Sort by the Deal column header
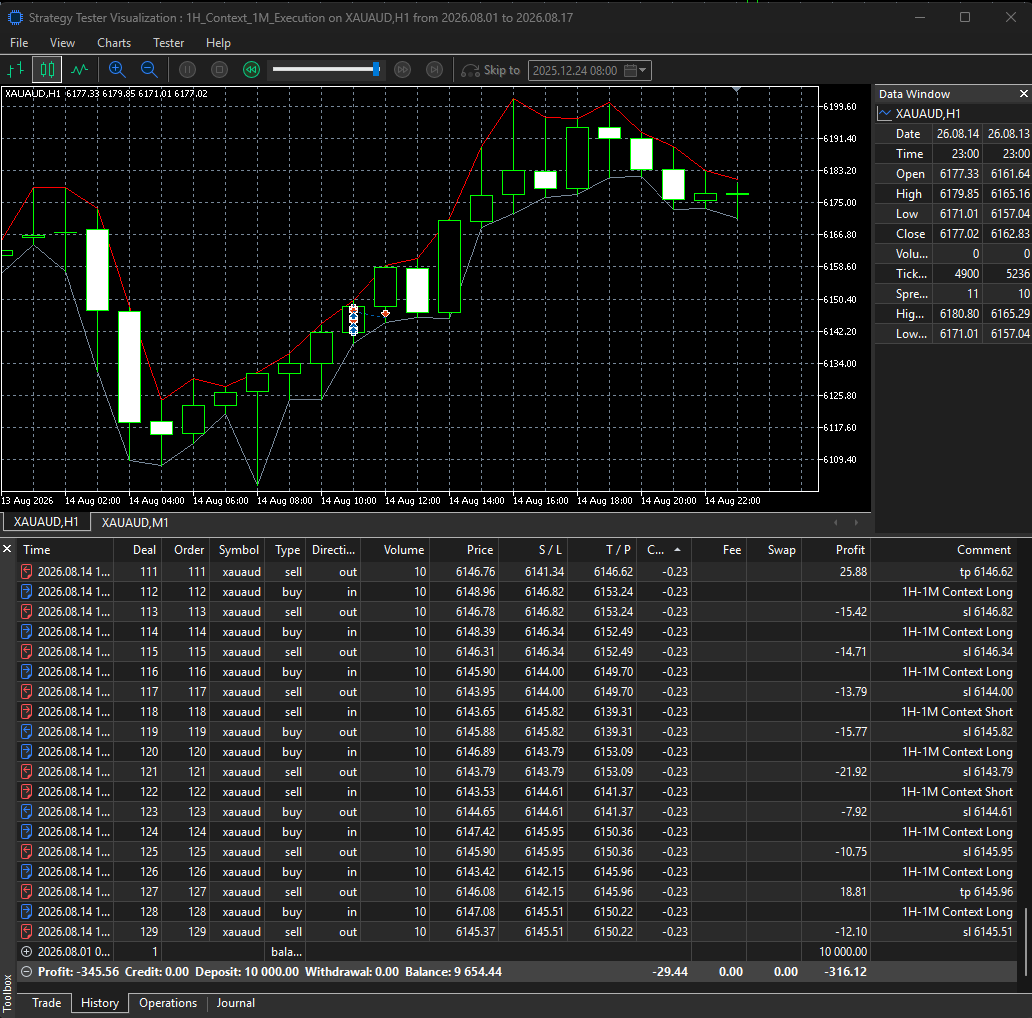Viewport: 1032px width, 1018px height. (138, 550)
